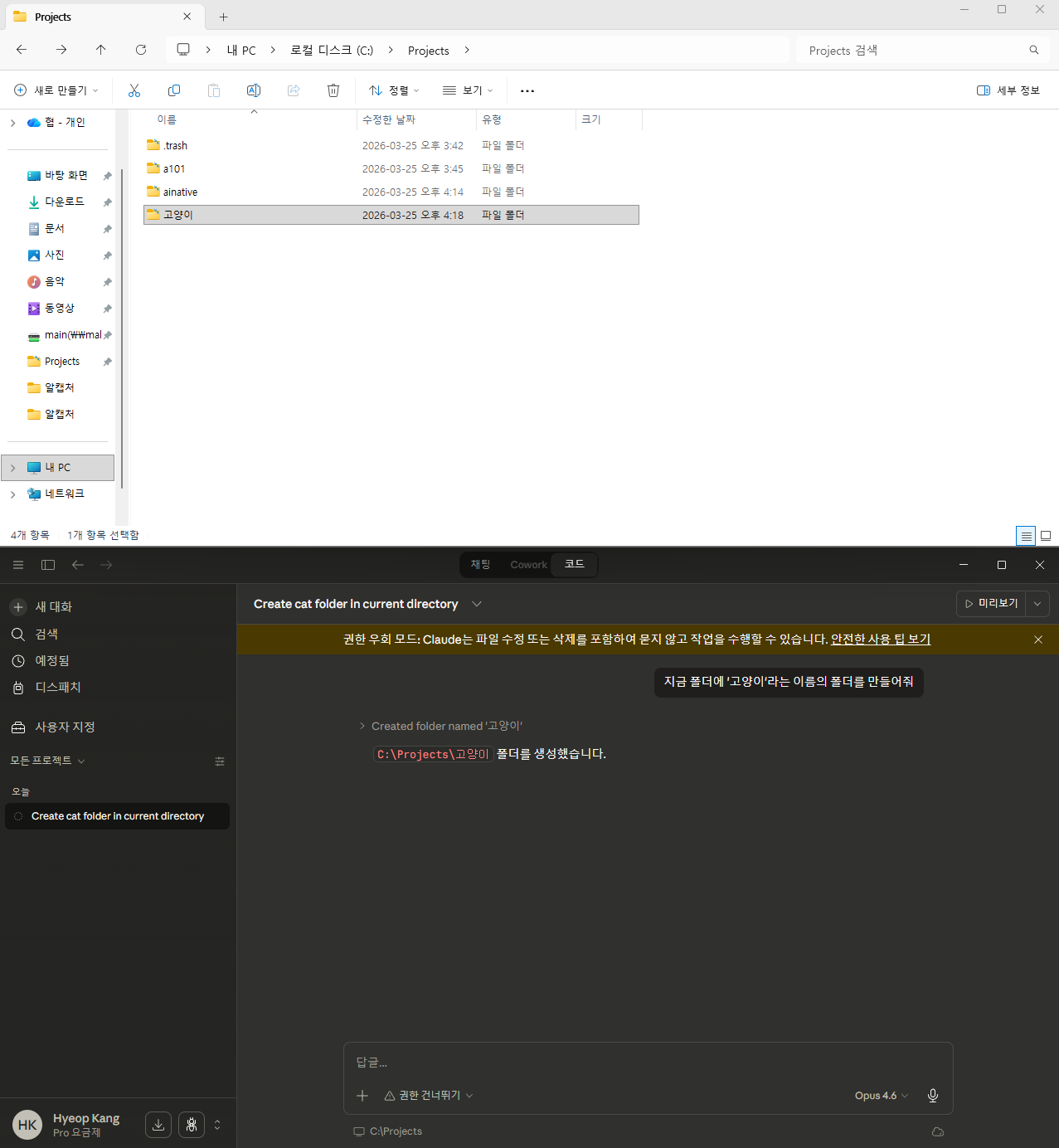
Task: Switch to the Cowork tab
Action: (528, 565)
